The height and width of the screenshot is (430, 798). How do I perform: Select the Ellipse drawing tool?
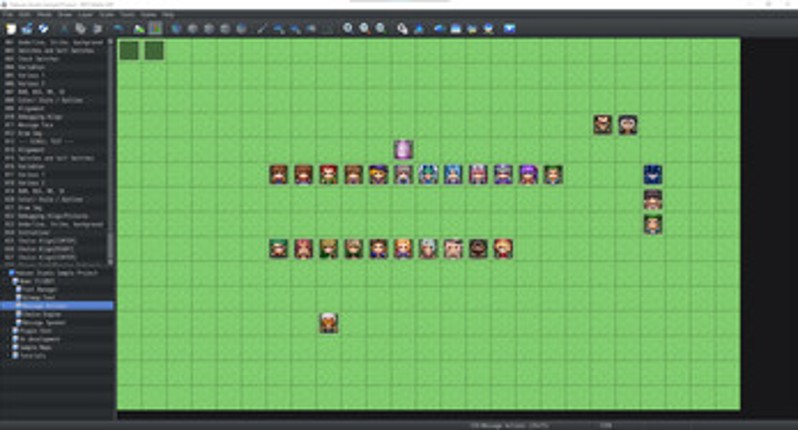296,28
